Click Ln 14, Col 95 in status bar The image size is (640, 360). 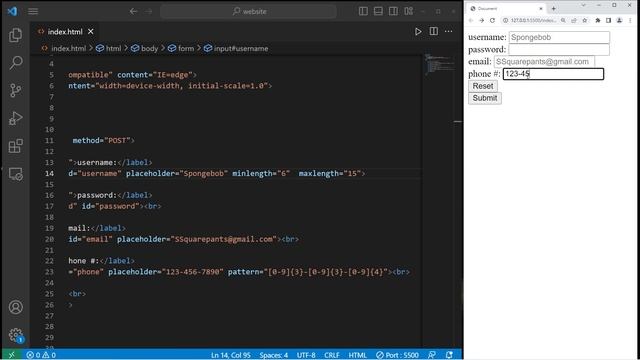231,355
